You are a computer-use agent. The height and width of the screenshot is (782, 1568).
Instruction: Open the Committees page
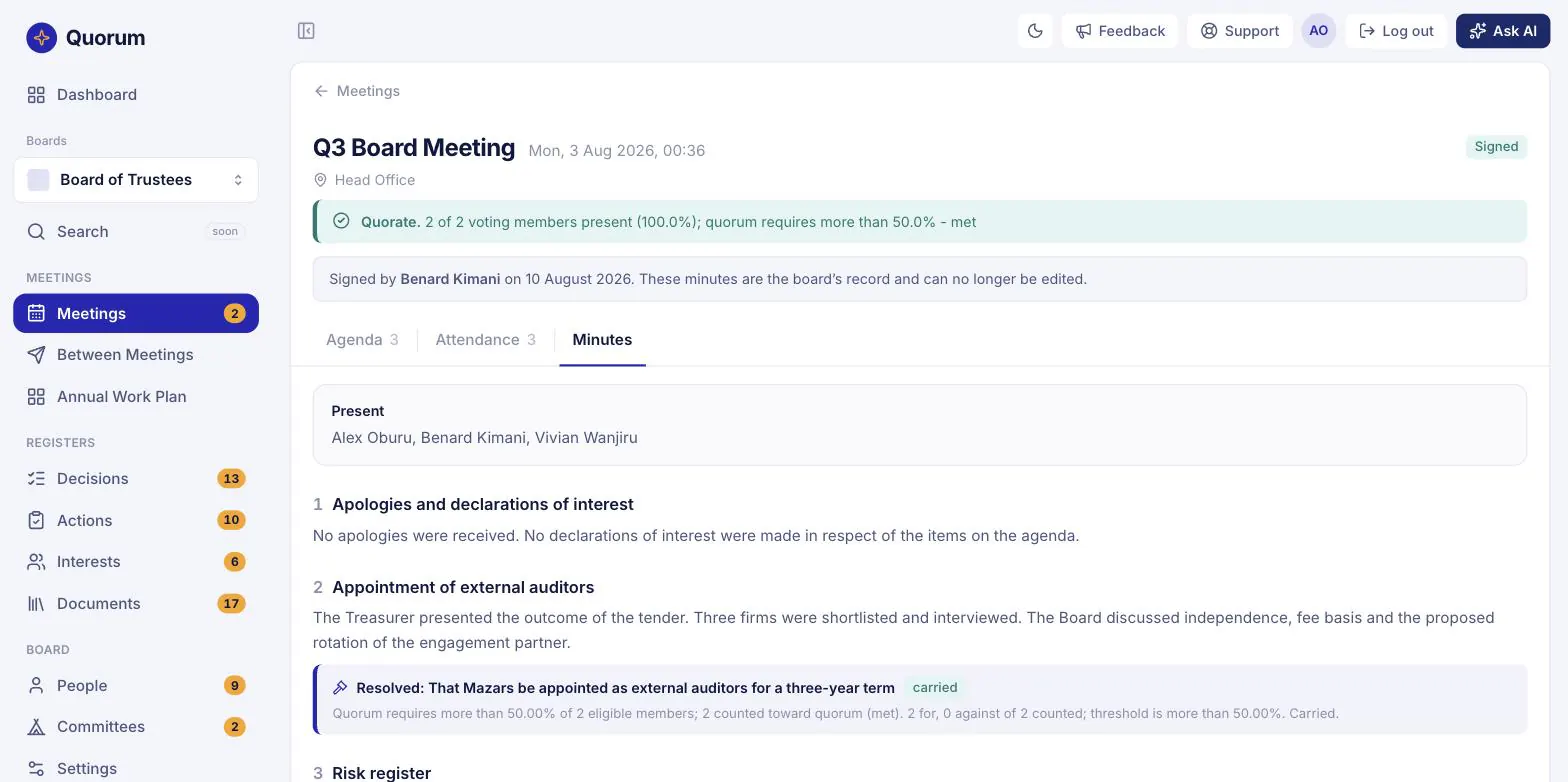[136, 727]
